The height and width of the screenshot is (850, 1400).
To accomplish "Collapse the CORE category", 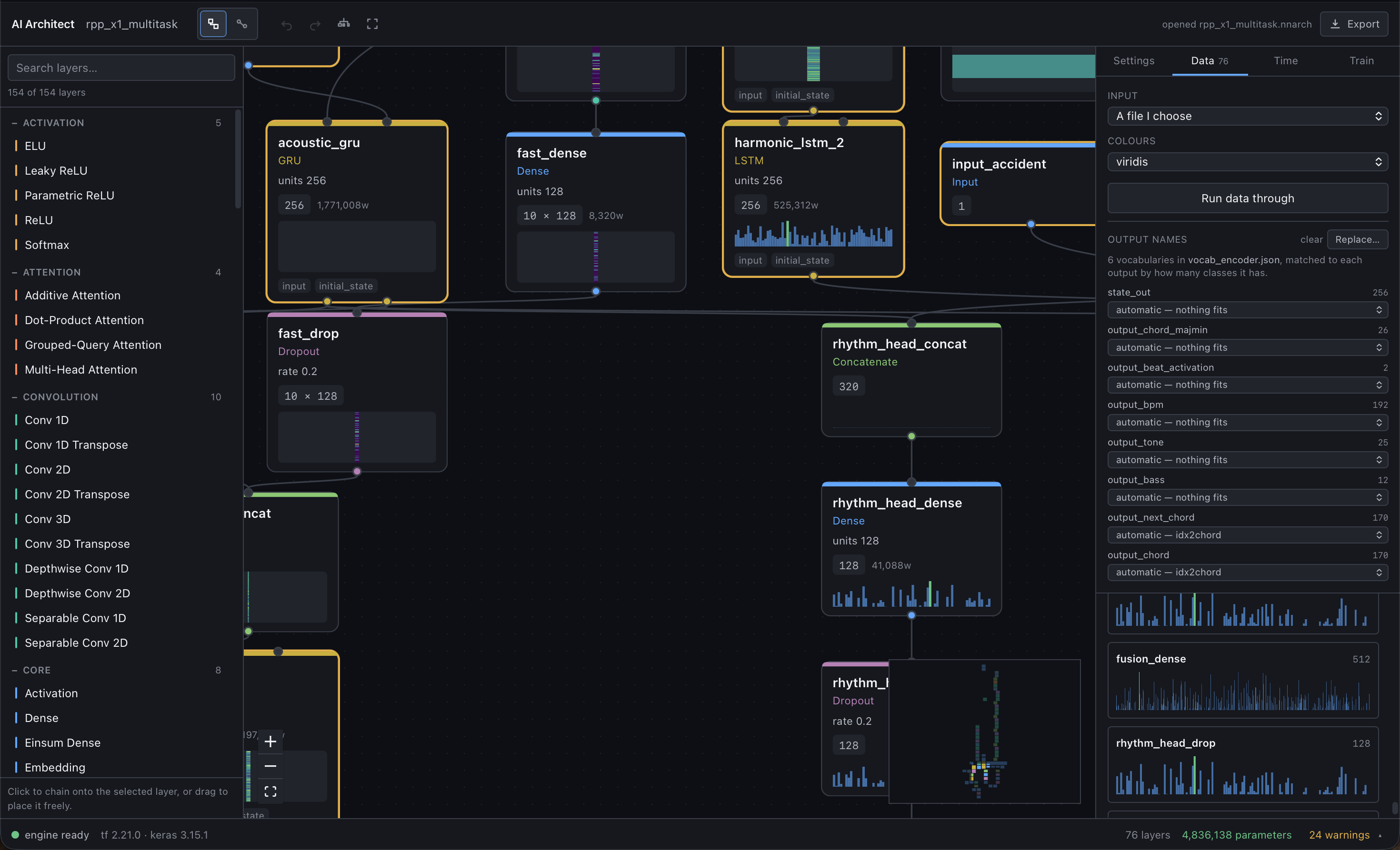I will (116, 670).
